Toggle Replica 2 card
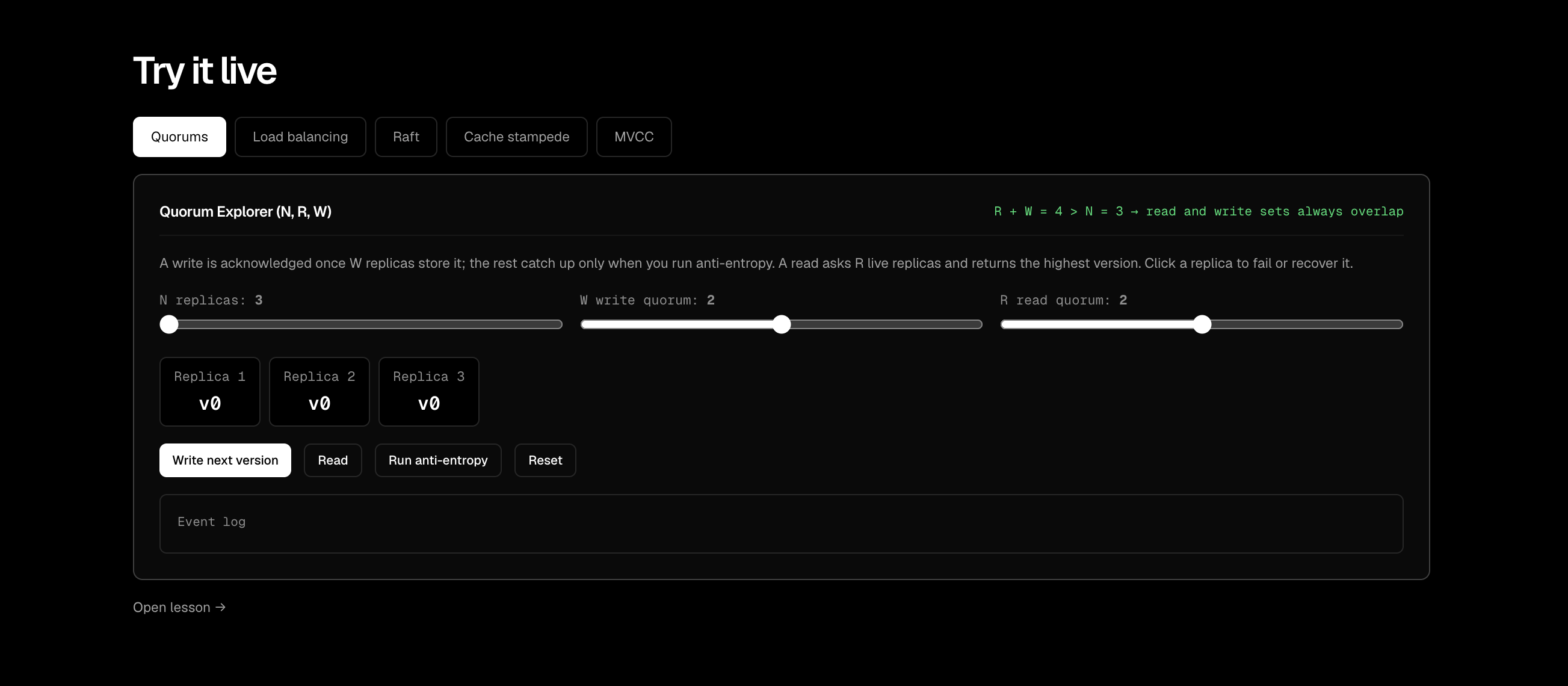The width and height of the screenshot is (1568, 686). pyautogui.click(x=319, y=391)
